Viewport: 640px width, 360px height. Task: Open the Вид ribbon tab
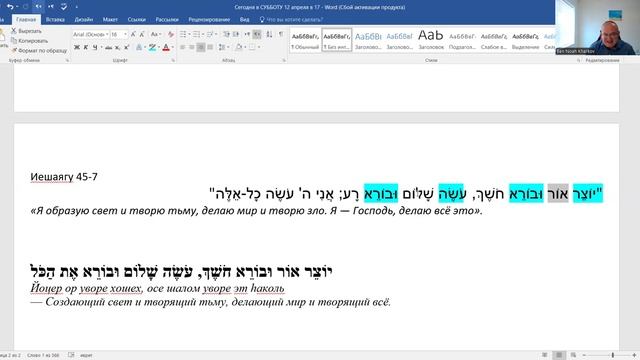[x=244, y=20]
